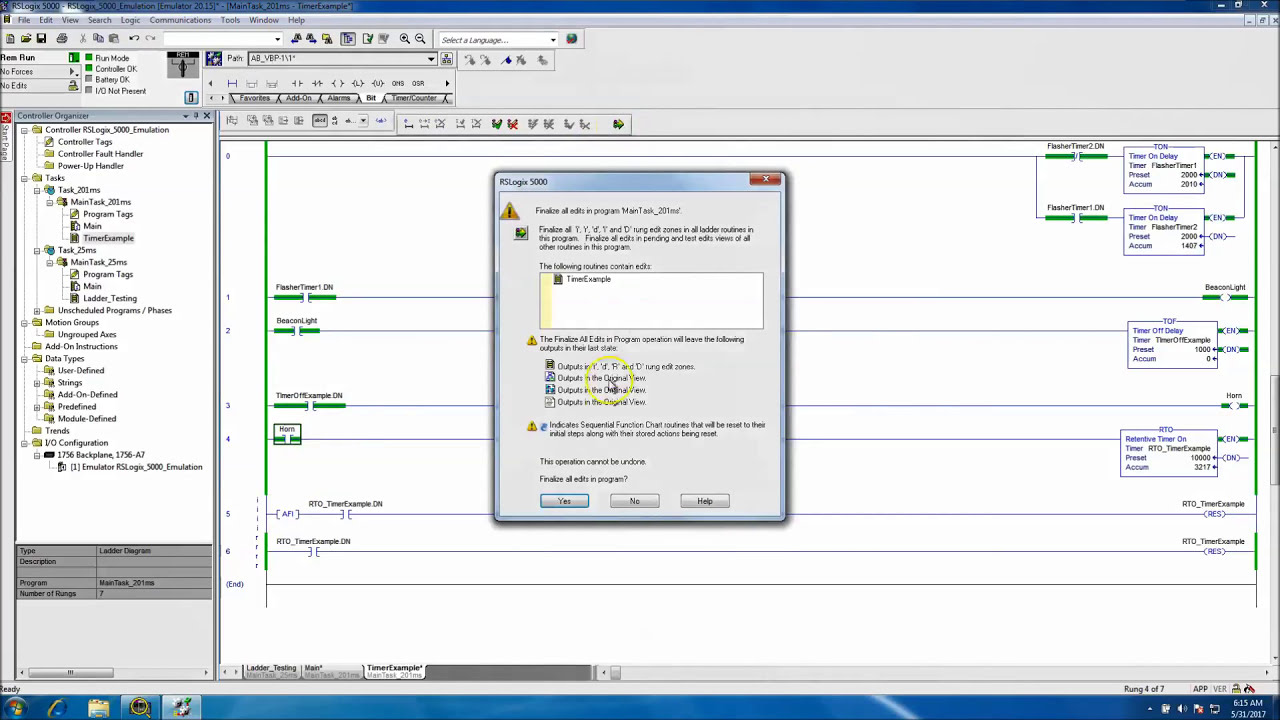Screen dimensions: 1280x720
Task: Click the Undo toolbar icon
Action: click(x=134, y=39)
